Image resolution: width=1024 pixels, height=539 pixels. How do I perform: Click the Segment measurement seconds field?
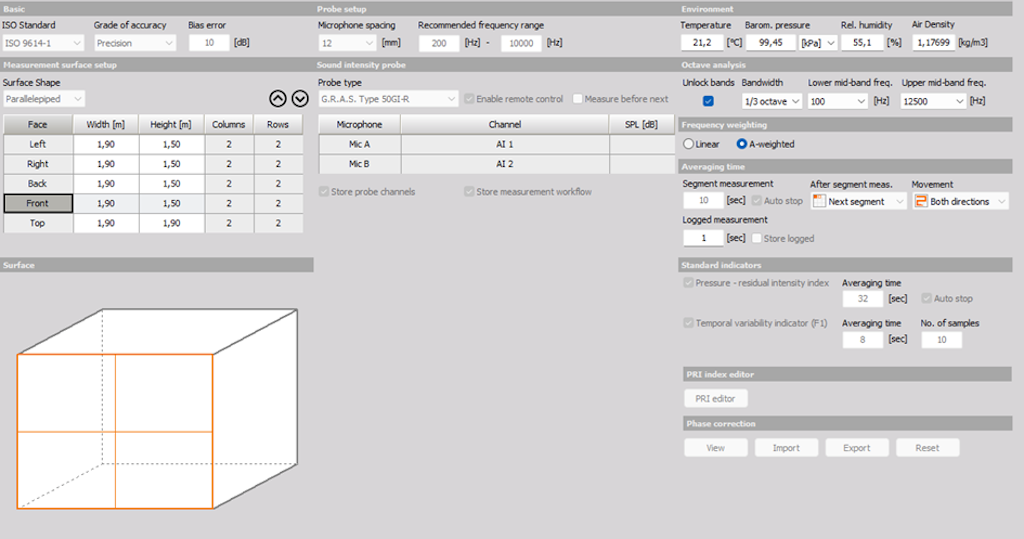coord(703,201)
